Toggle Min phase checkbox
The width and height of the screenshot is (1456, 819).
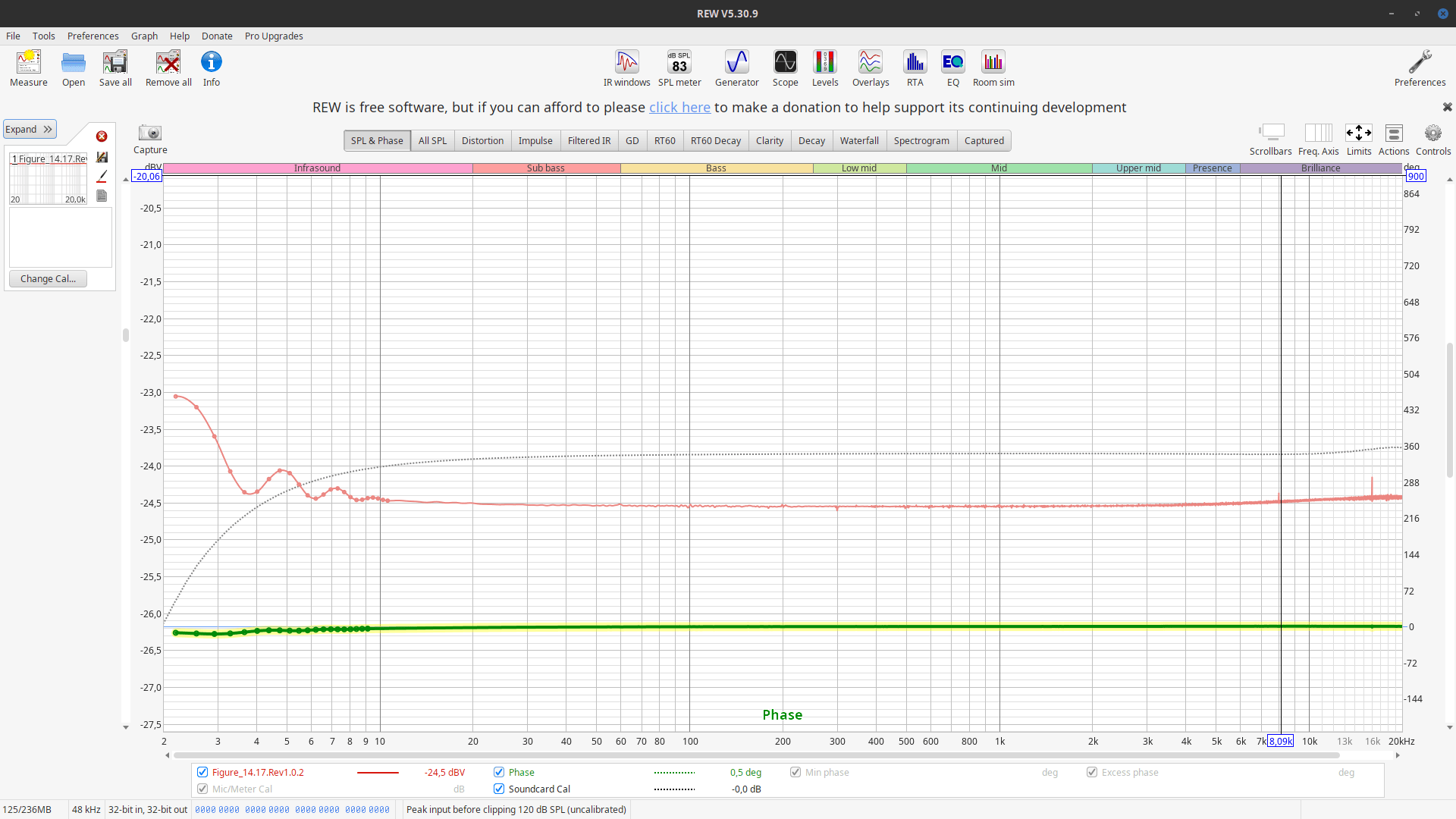(795, 772)
